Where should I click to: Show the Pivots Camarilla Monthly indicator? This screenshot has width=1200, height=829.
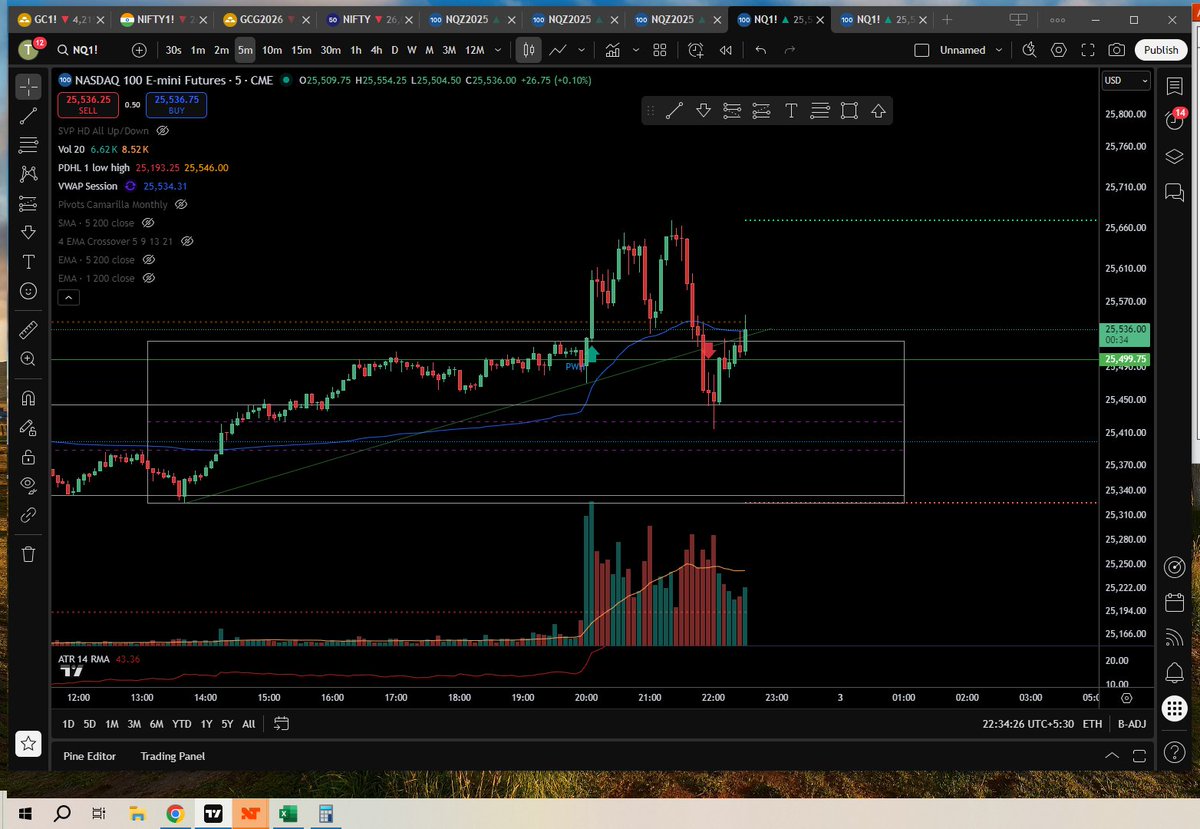pos(181,204)
